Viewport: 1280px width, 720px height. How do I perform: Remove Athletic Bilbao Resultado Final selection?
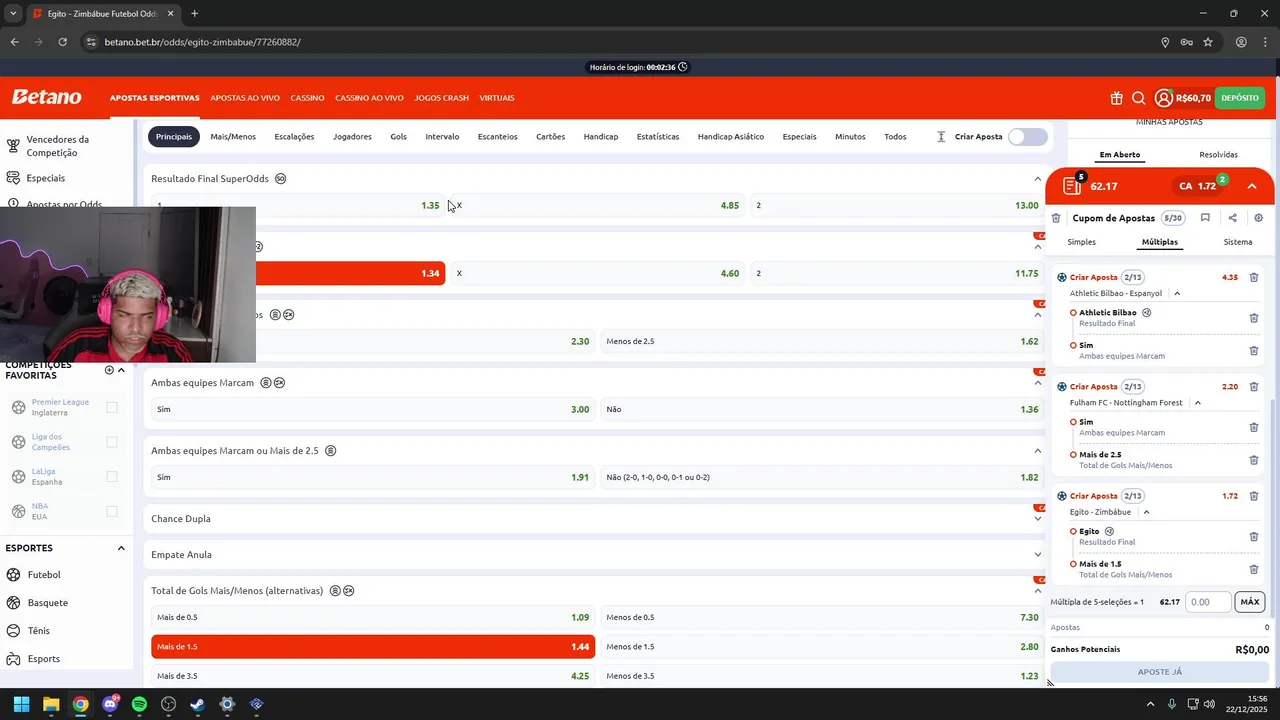click(x=1254, y=318)
